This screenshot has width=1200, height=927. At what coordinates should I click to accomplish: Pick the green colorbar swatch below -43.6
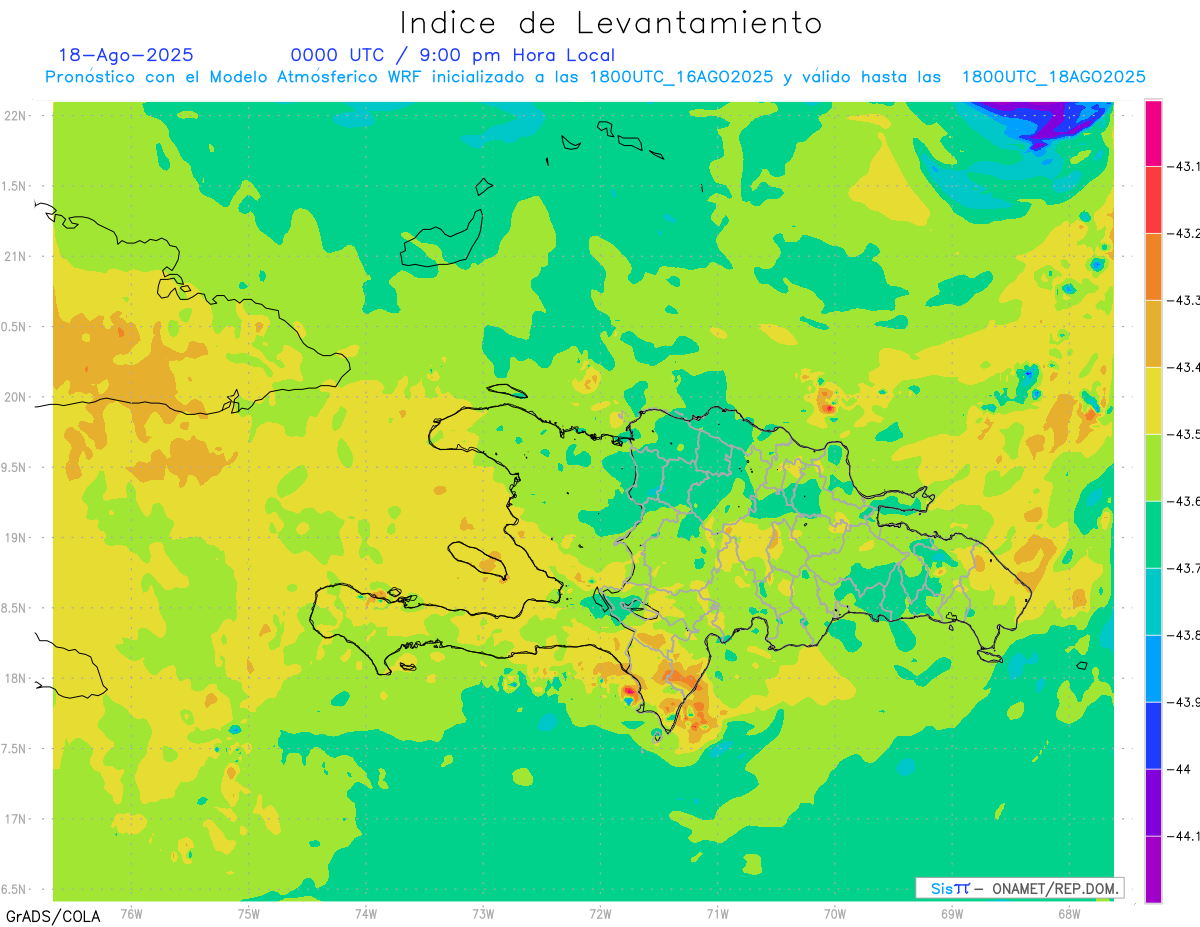[x=1153, y=534]
